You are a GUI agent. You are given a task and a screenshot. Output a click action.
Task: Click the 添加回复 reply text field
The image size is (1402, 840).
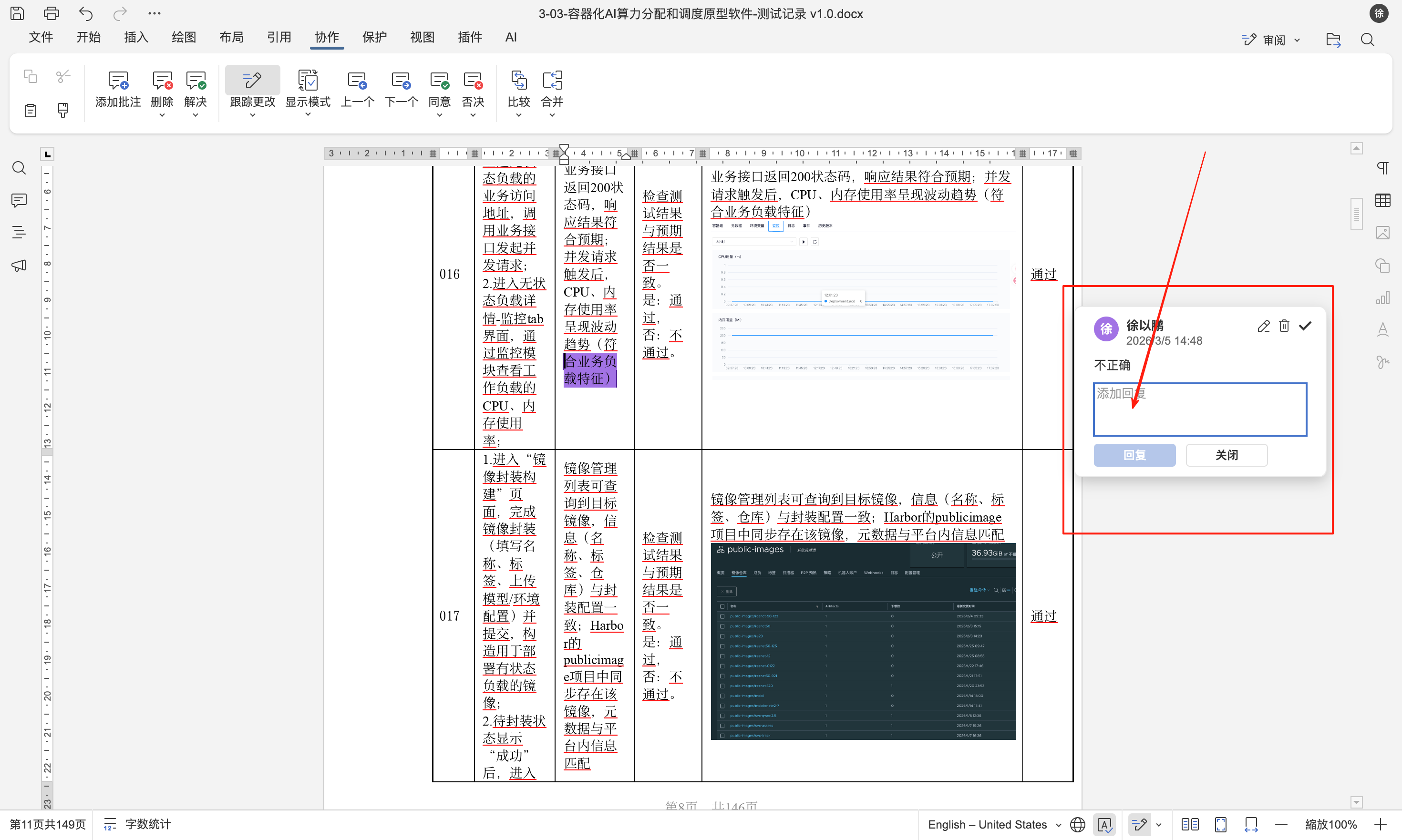tap(1199, 409)
